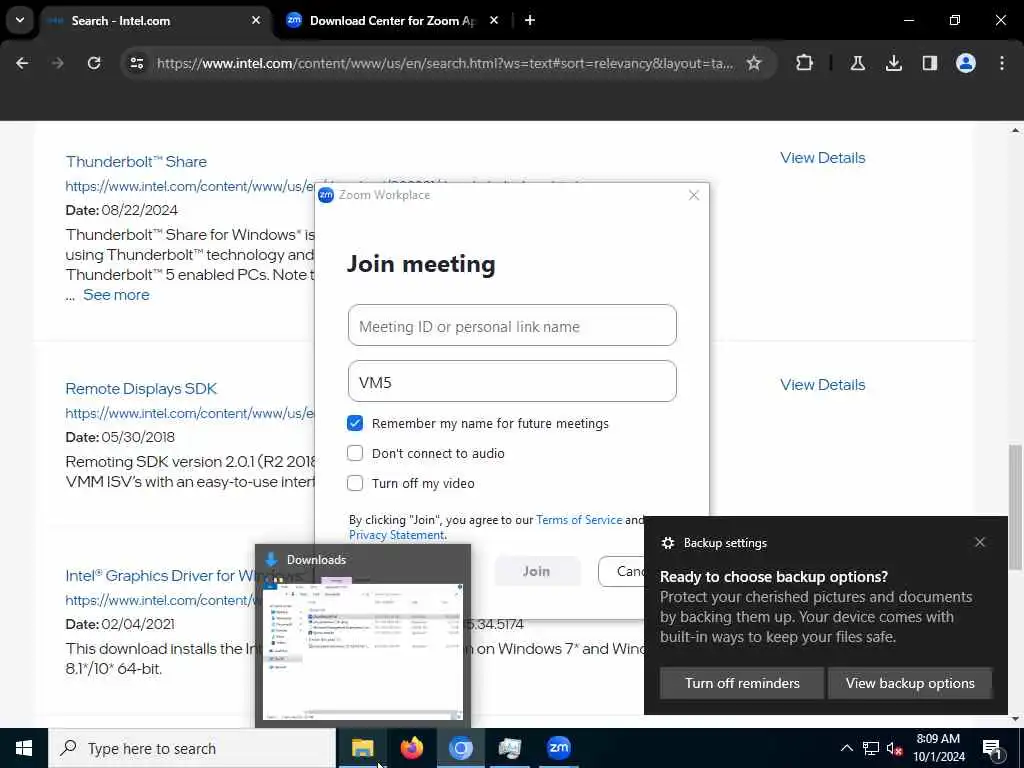Viewport: 1024px width, 768px height.
Task: Click the Zoom Workplace logo in title bar
Action: pyautogui.click(x=325, y=195)
